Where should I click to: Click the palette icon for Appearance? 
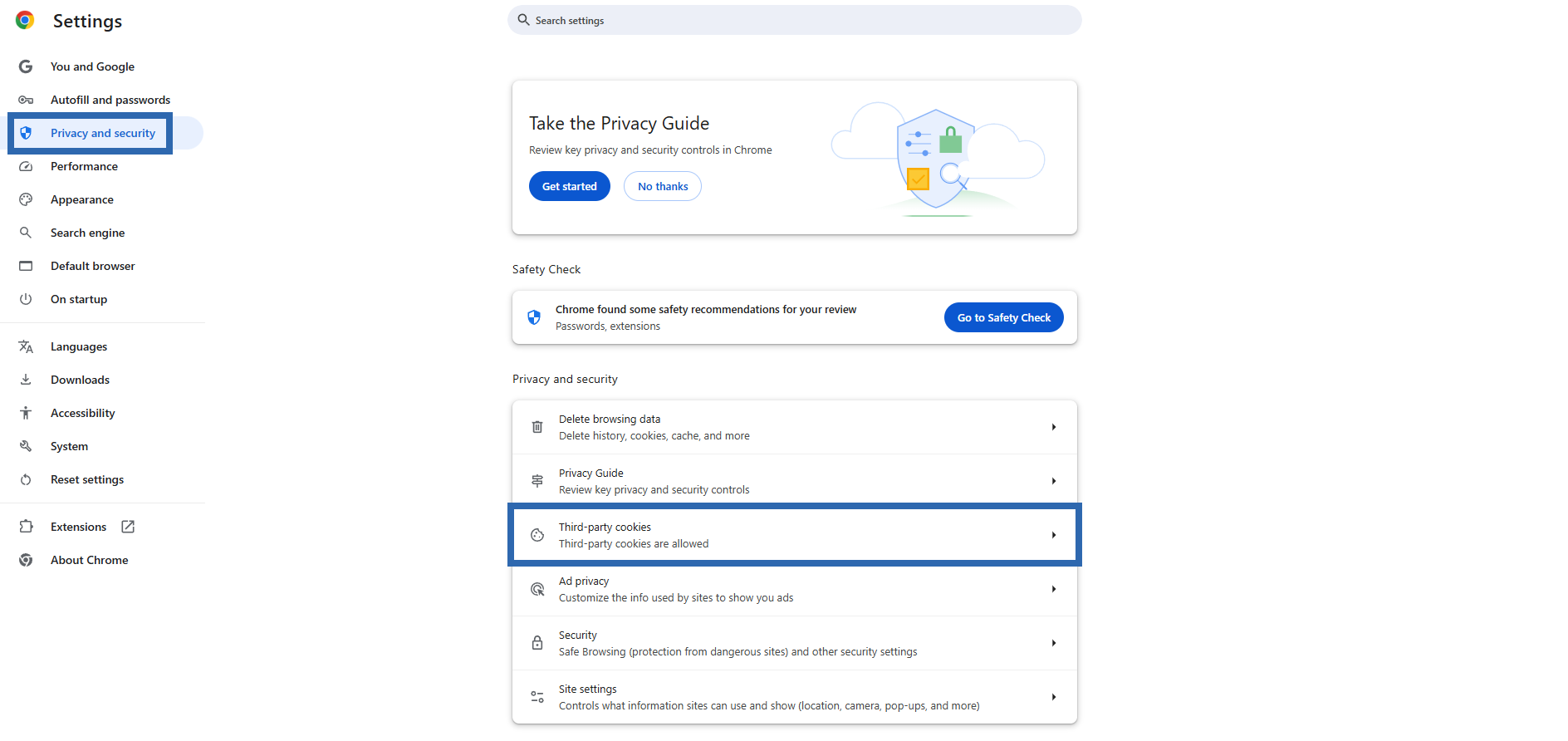point(26,199)
